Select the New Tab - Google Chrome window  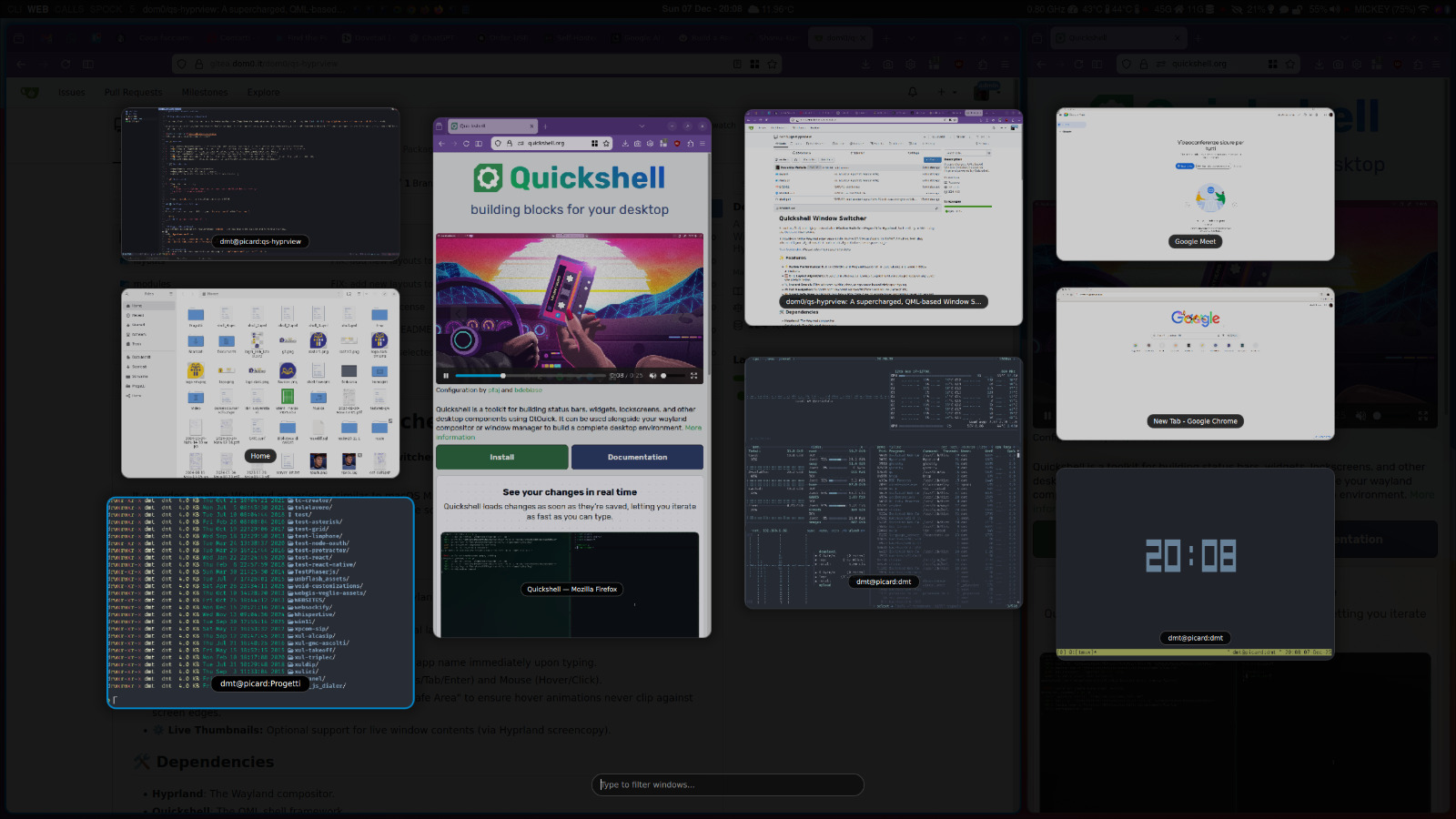click(1195, 364)
